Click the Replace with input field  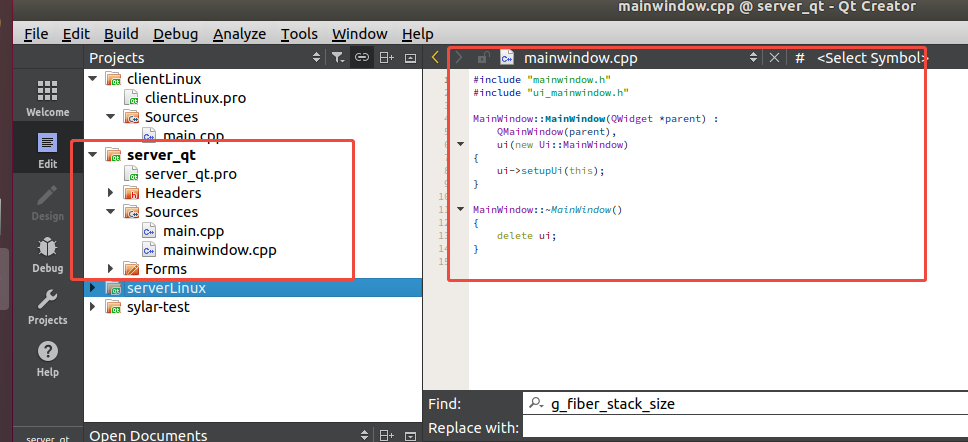coord(745,428)
